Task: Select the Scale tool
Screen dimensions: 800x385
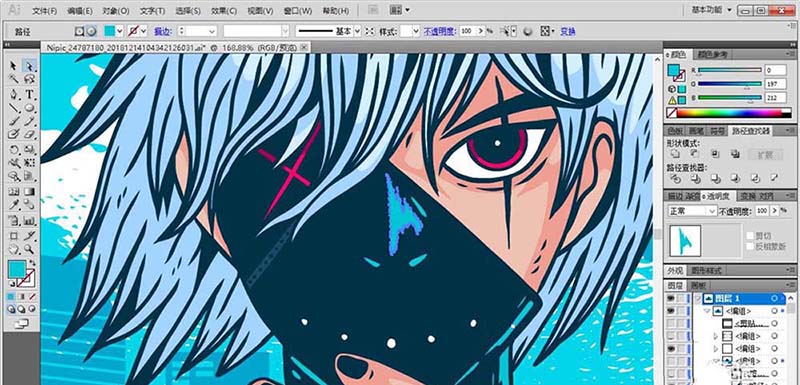Action: tap(30, 150)
